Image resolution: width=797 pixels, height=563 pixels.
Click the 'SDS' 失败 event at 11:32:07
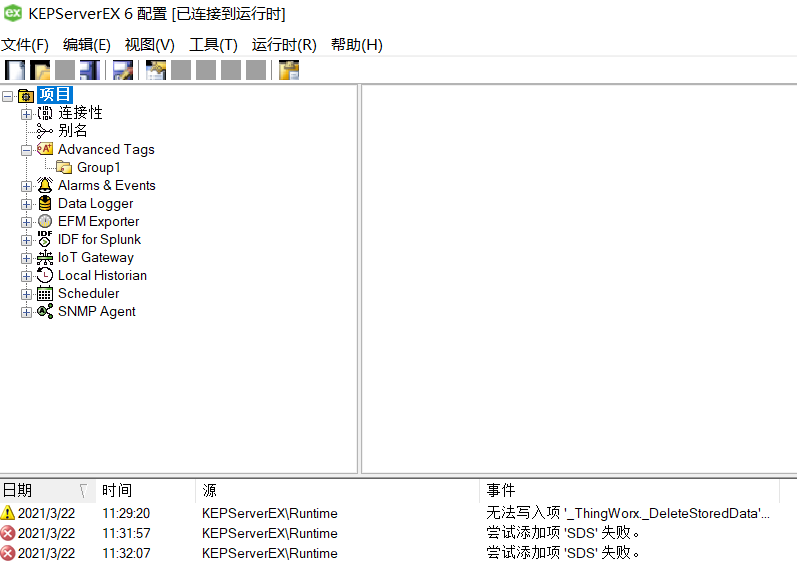coord(563,553)
